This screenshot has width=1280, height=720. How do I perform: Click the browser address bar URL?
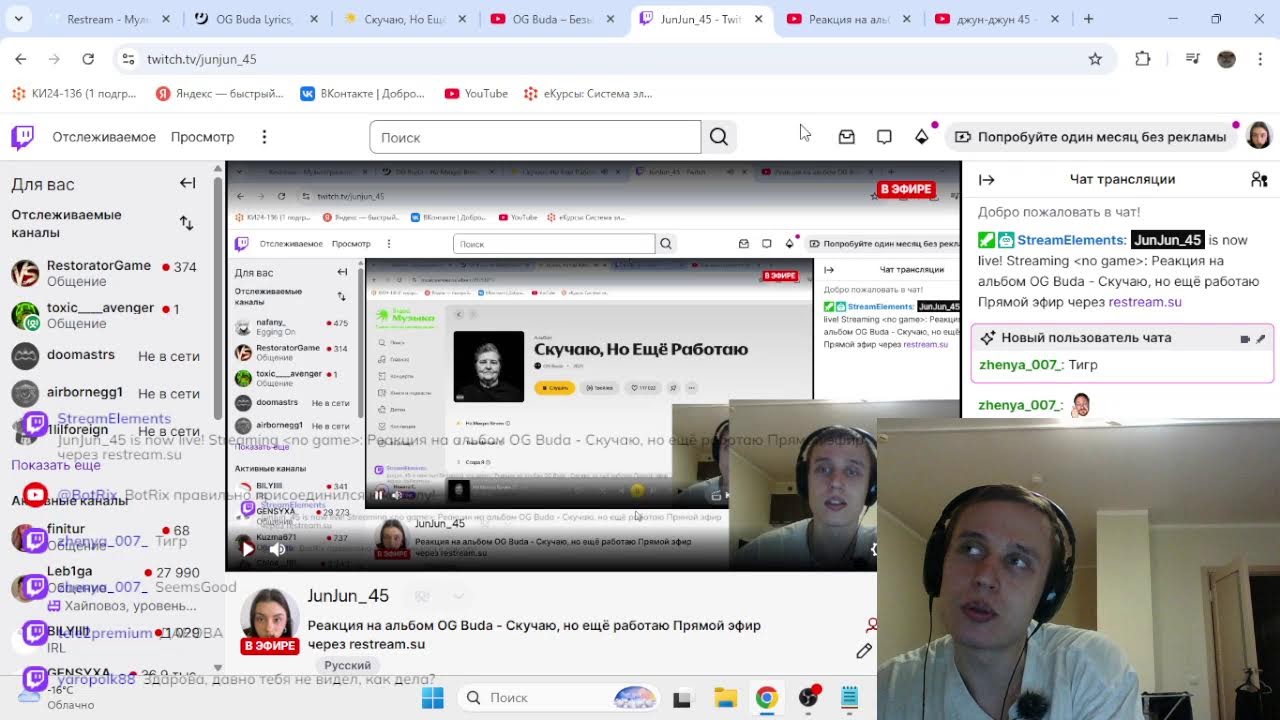202,59
